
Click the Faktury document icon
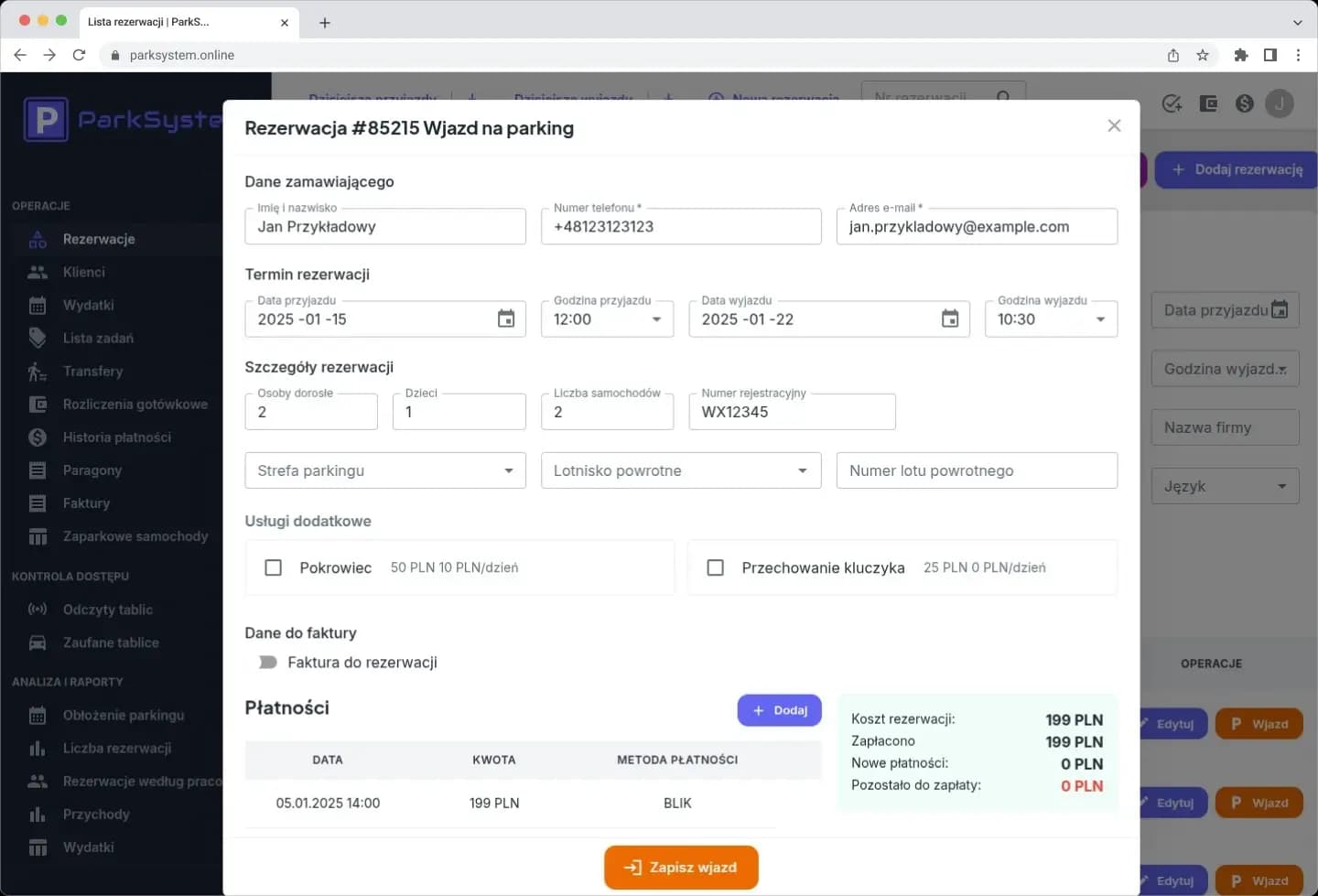pos(38,503)
